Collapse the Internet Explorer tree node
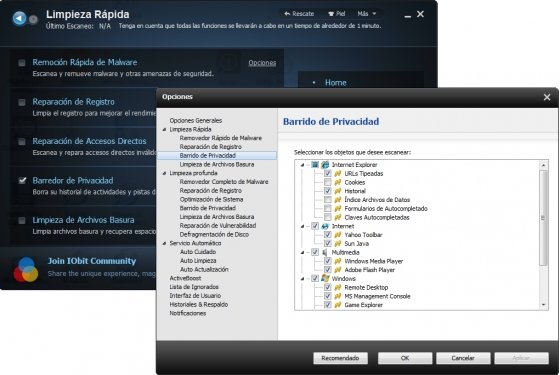The height and width of the screenshot is (375, 560). tap(302, 165)
